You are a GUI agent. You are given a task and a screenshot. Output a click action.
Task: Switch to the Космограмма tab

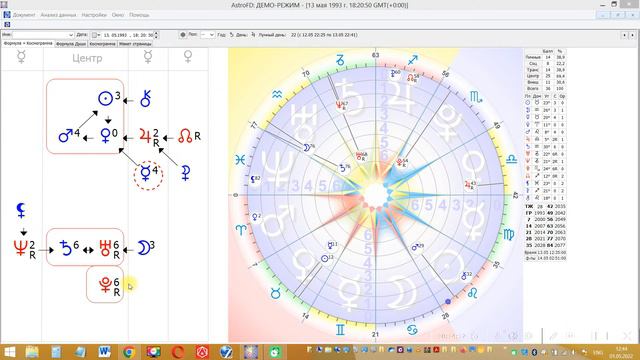(102, 44)
